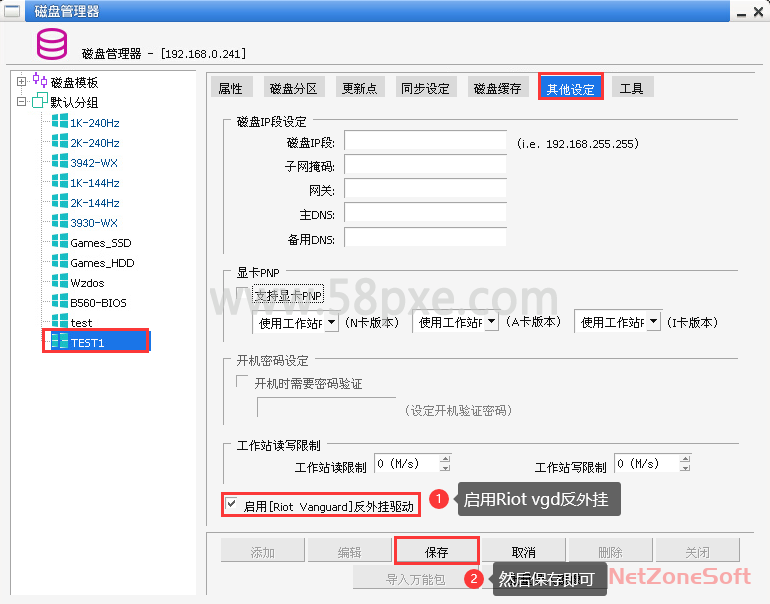Select the TEST1 tree item text
Screen dimensions: 770x604
[x=87, y=343]
